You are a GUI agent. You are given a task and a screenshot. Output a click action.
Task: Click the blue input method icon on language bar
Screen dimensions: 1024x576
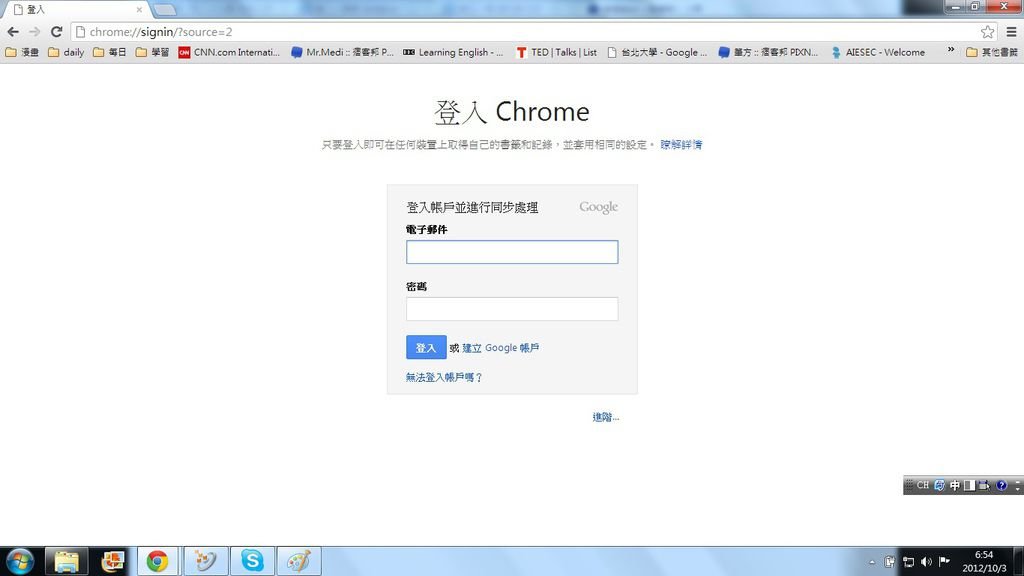point(940,485)
